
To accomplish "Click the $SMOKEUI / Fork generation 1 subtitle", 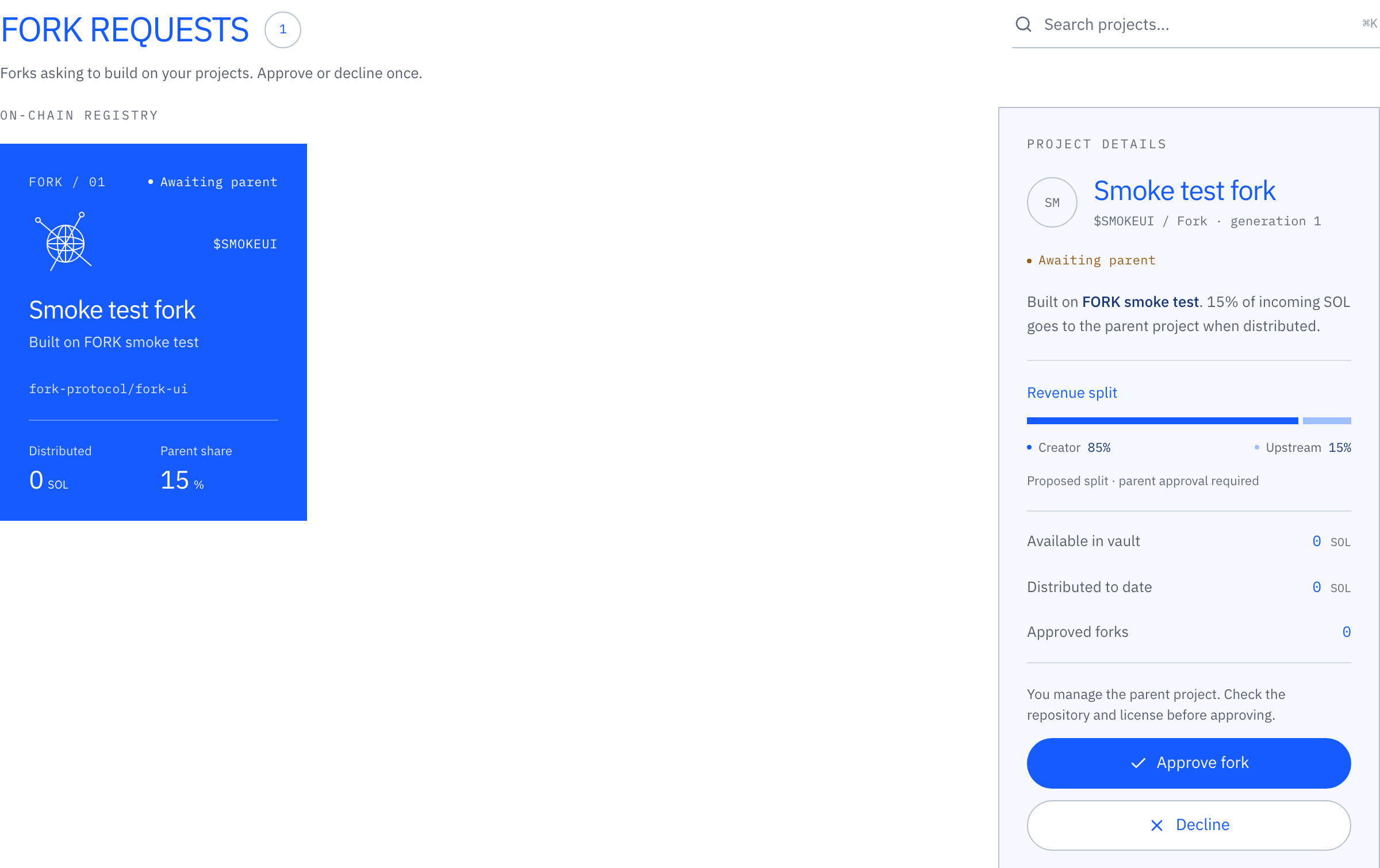I will (1207, 221).
